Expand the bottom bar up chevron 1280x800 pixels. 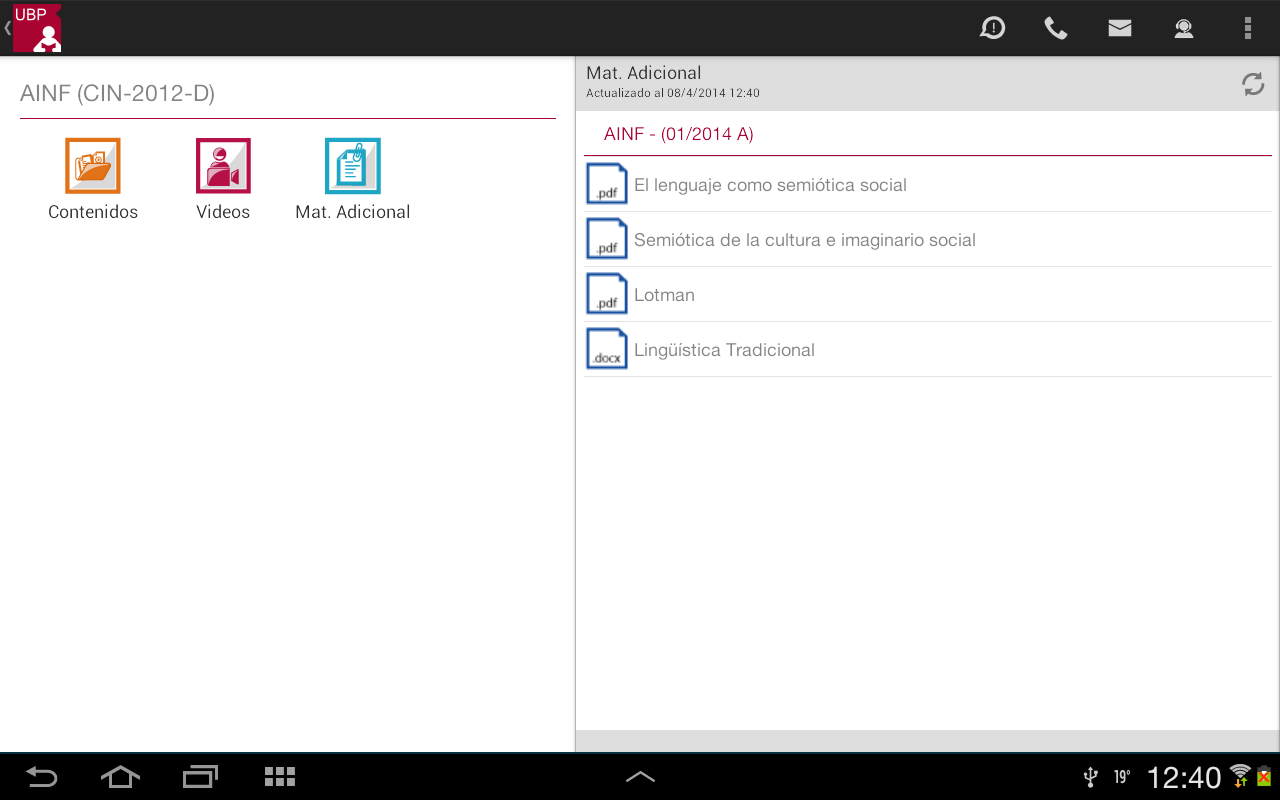pyautogui.click(x=640, y=777)
